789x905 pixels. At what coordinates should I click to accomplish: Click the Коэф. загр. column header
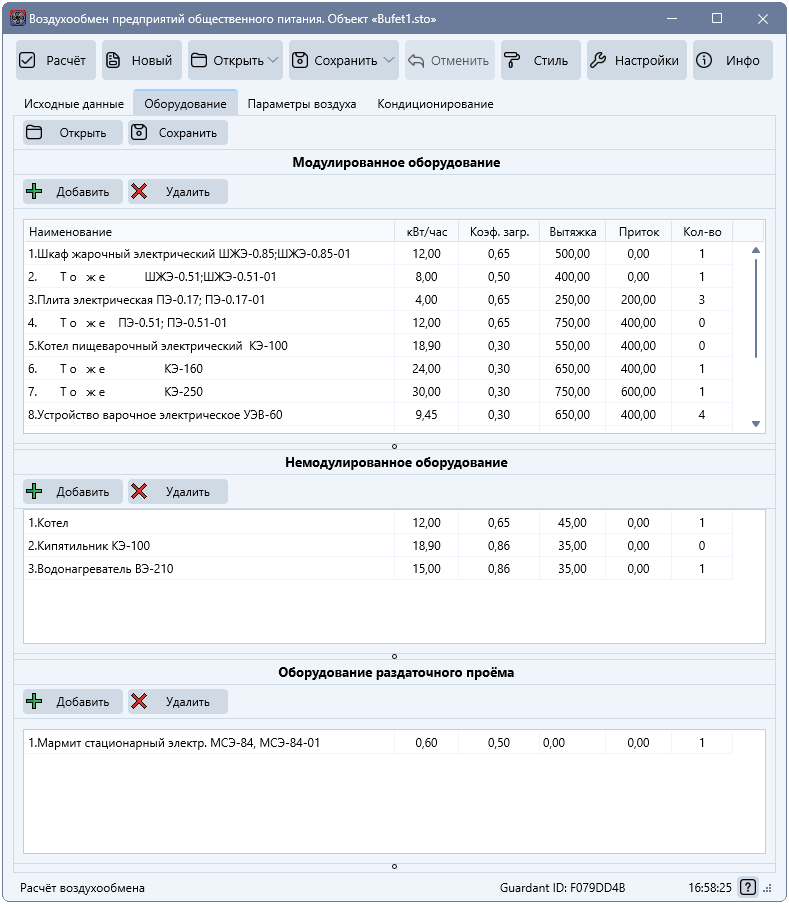tap(499, 232)
